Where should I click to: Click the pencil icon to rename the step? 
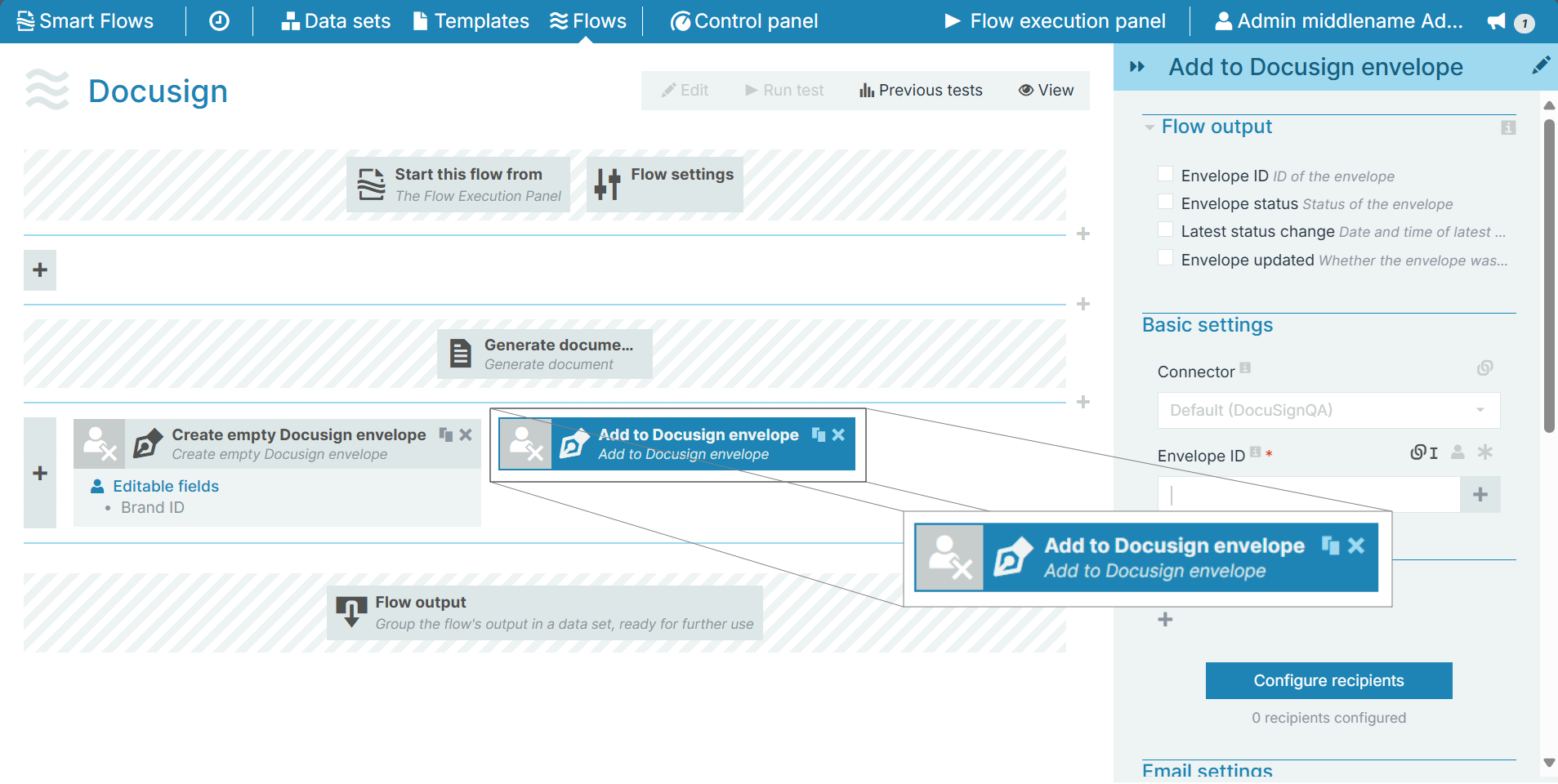1540,66
